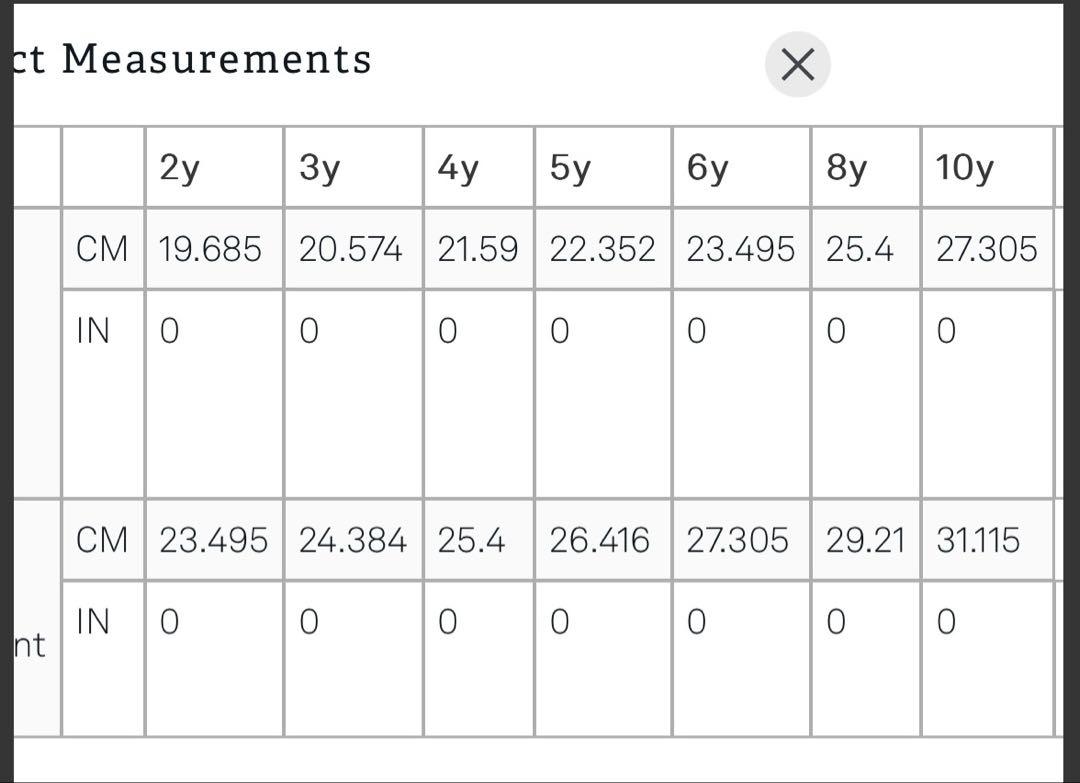Select the 2y size column header
Viewport: 1080px width, 783px height.
pos(214,167)
